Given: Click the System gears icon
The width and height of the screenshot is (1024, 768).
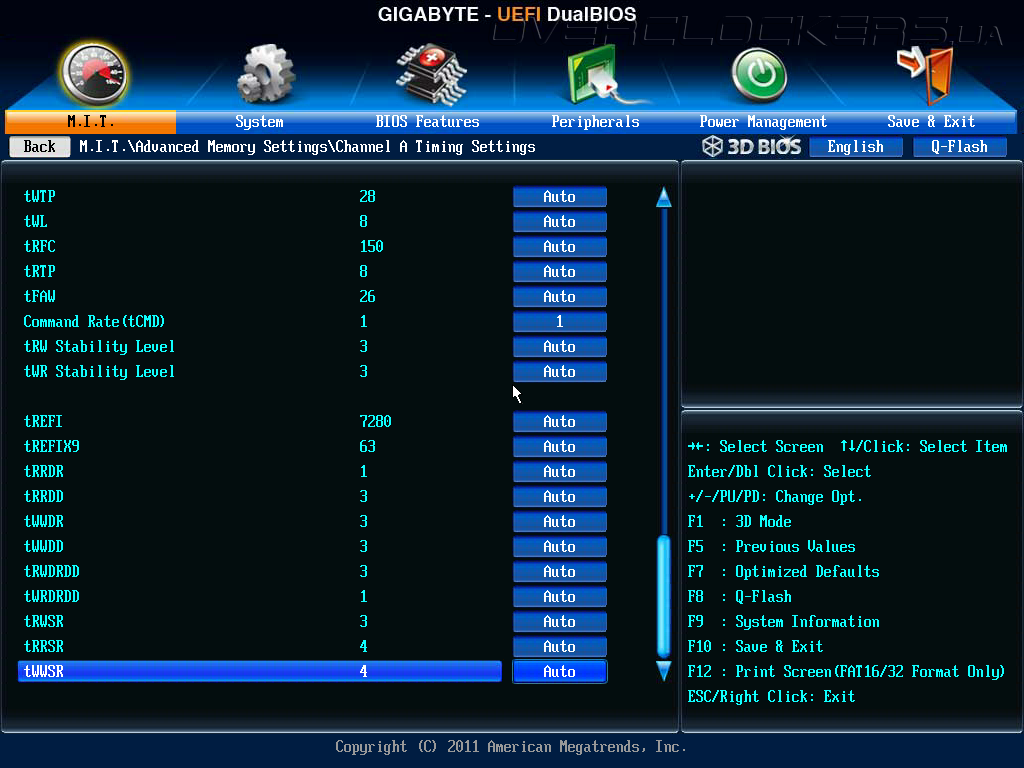Looking at the screenshot, I should coord(266,74).
